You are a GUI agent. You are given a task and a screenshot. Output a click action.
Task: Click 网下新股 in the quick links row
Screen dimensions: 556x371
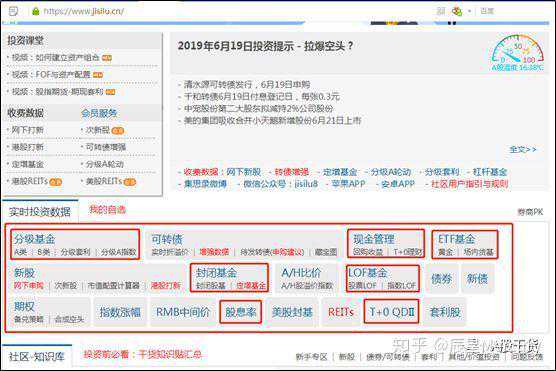click(x=244, y=172)
